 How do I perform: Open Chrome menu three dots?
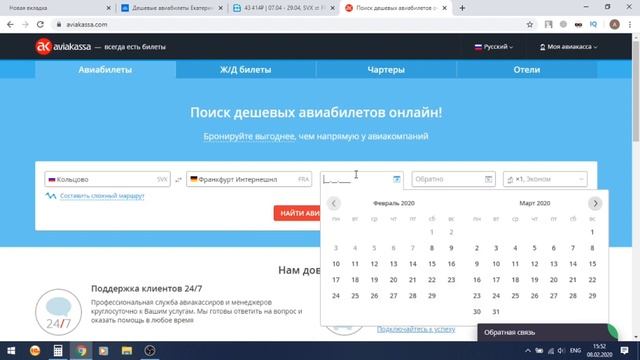click(x=630, y=24)
